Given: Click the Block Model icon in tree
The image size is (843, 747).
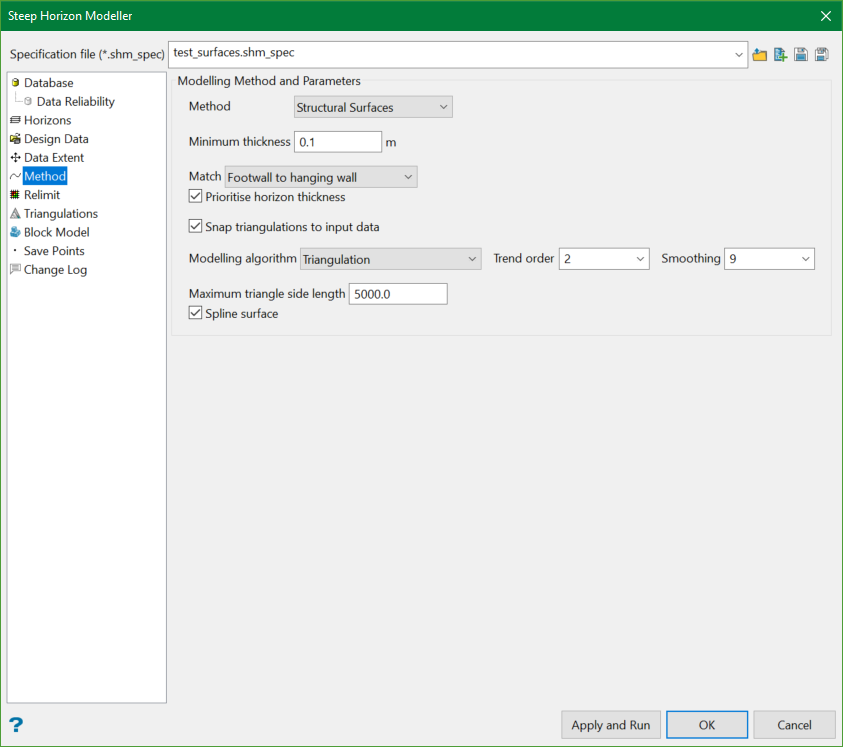Looking at the screenshot, I should [15, 232].
